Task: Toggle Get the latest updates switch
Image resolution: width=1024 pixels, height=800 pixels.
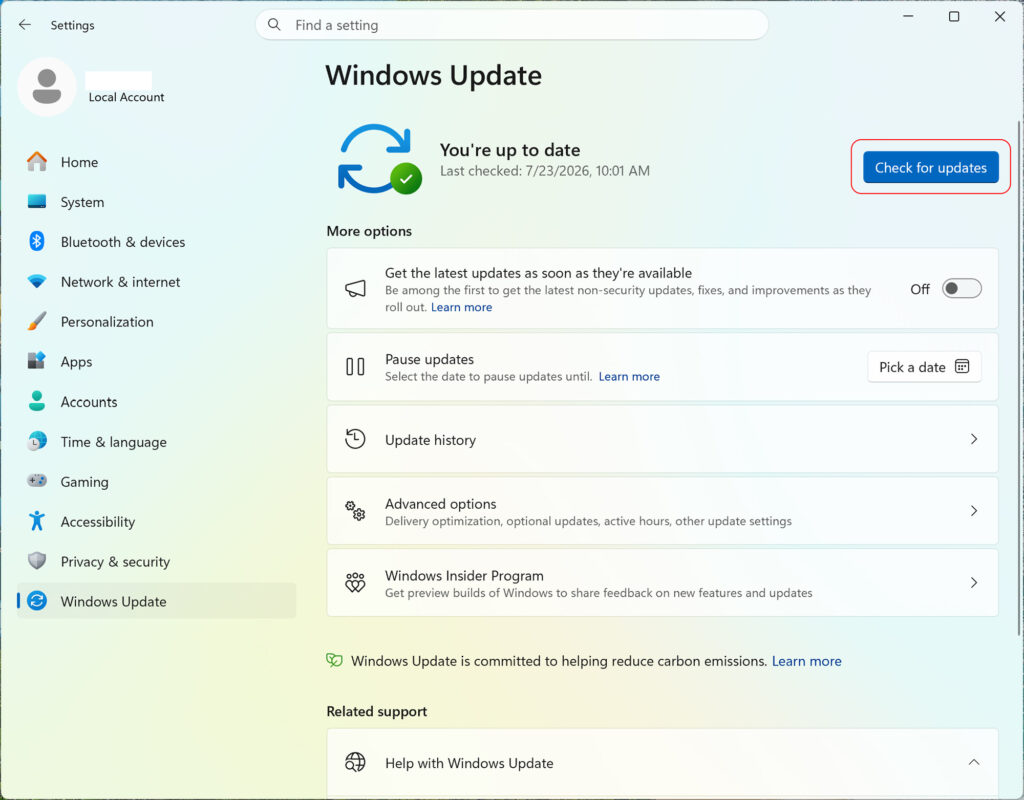Action: pyautogui.click(x=961, y=289)
